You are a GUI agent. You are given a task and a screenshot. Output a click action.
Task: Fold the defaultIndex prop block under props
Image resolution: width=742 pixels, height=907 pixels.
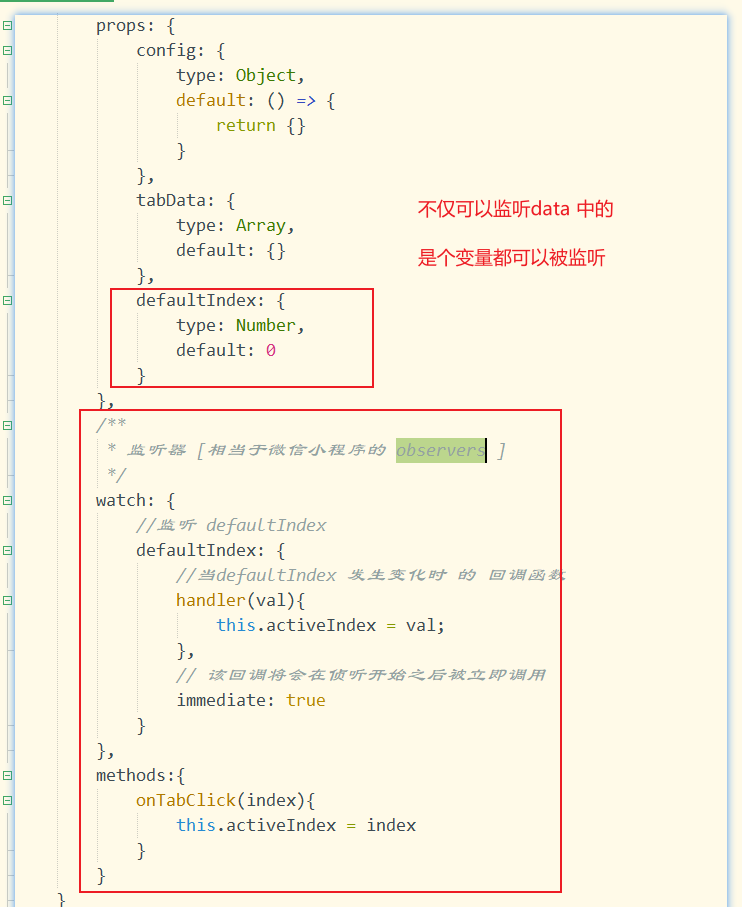(8, 300)
